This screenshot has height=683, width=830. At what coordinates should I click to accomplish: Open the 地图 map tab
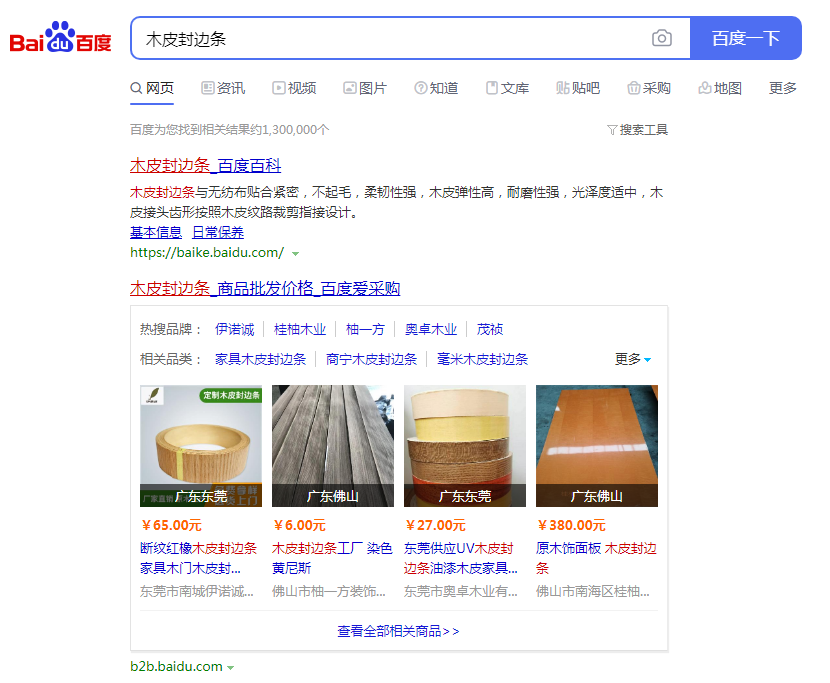[x=720, y=88]
